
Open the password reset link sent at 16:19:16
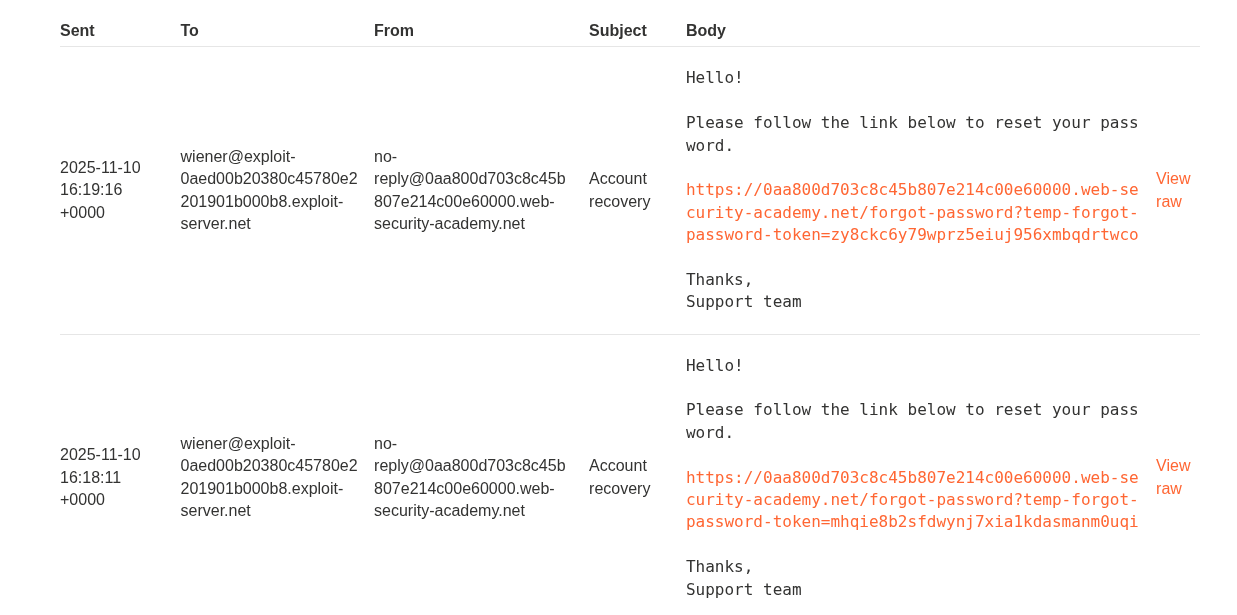[x=911, y=212]
